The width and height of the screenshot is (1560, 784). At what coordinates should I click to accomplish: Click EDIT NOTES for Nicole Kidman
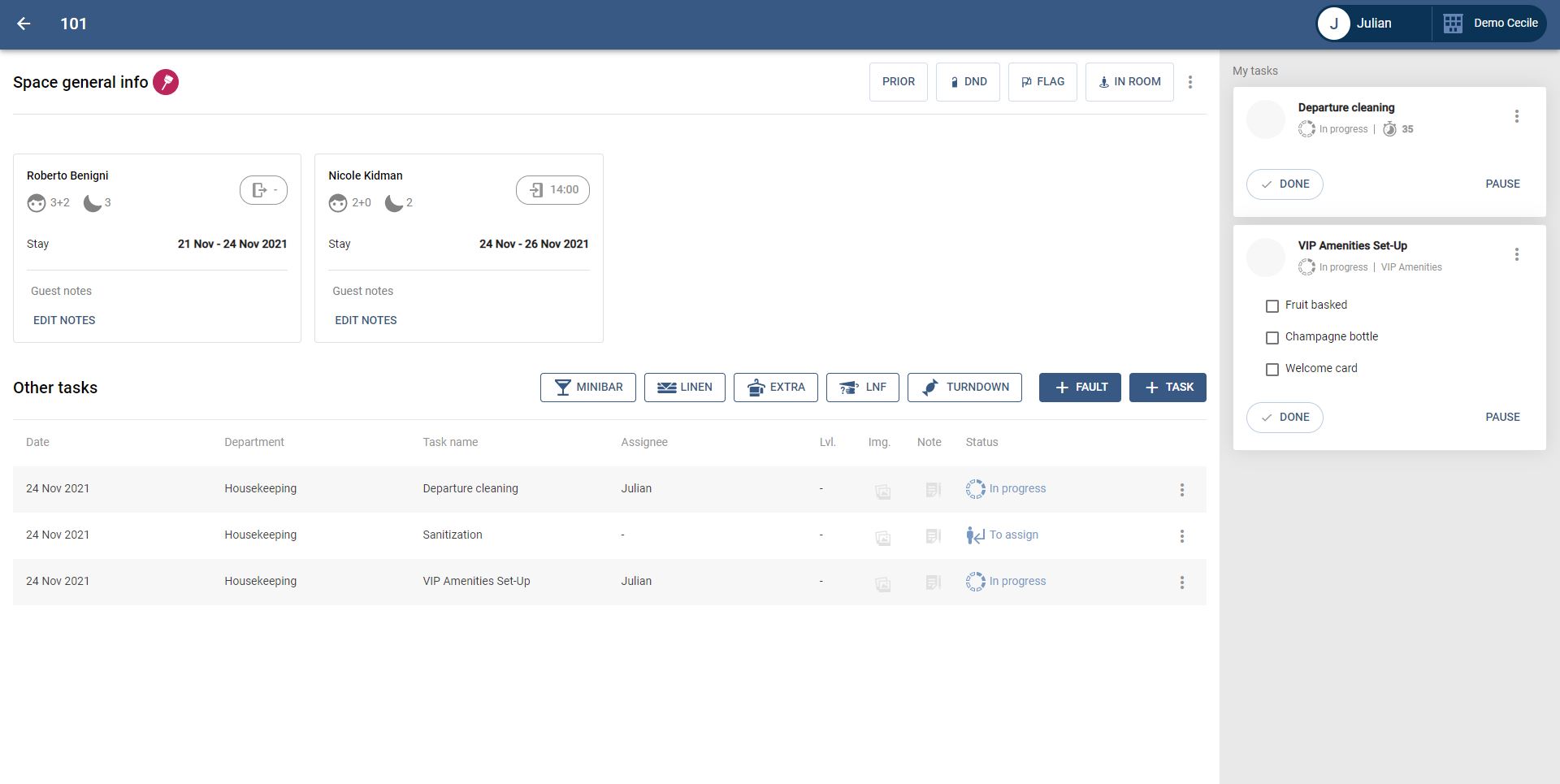(366, 320)
